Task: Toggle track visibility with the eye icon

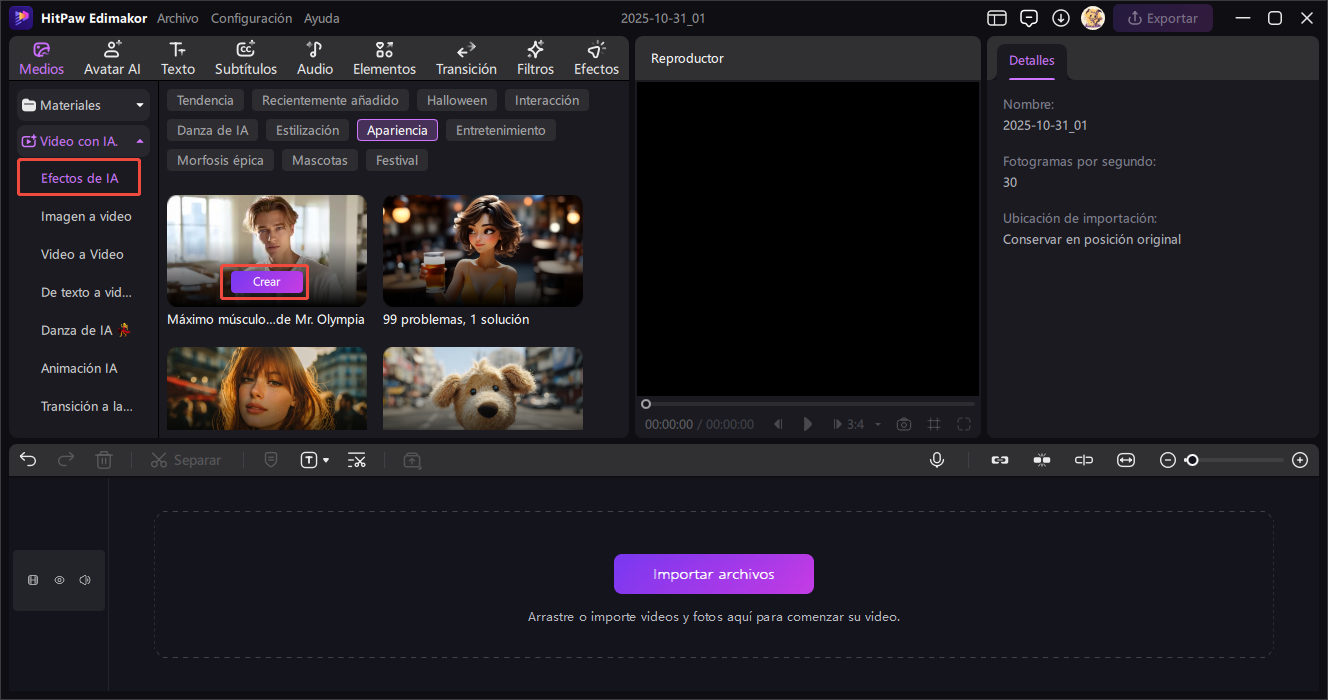Action: [59, 580]
